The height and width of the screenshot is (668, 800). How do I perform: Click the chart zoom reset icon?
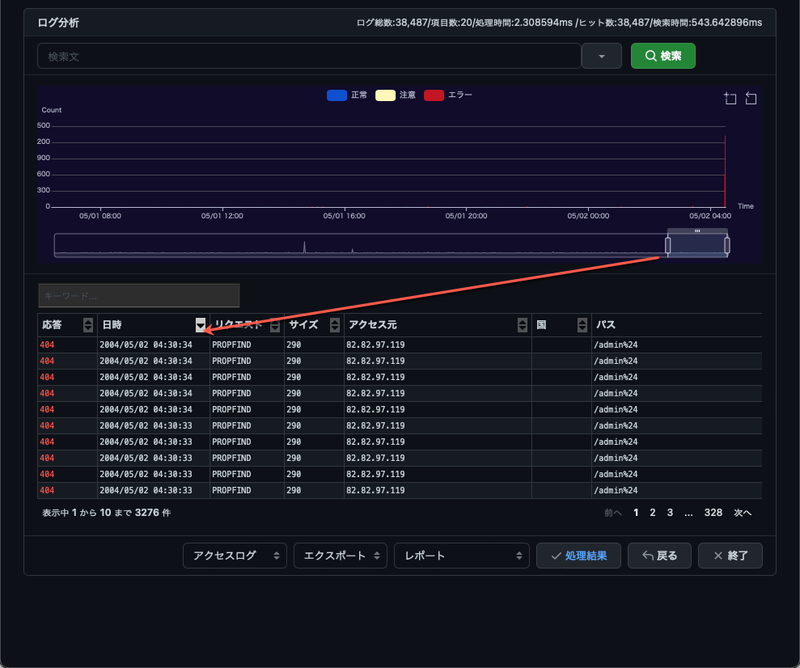point(752,99)
